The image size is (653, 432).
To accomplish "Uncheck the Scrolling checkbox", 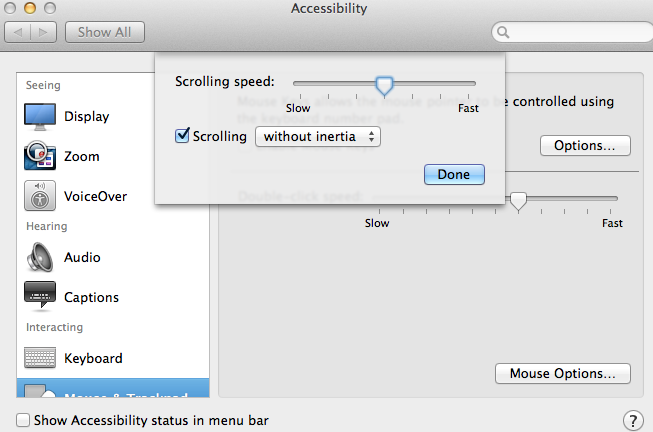I will [x=182, y=136].
